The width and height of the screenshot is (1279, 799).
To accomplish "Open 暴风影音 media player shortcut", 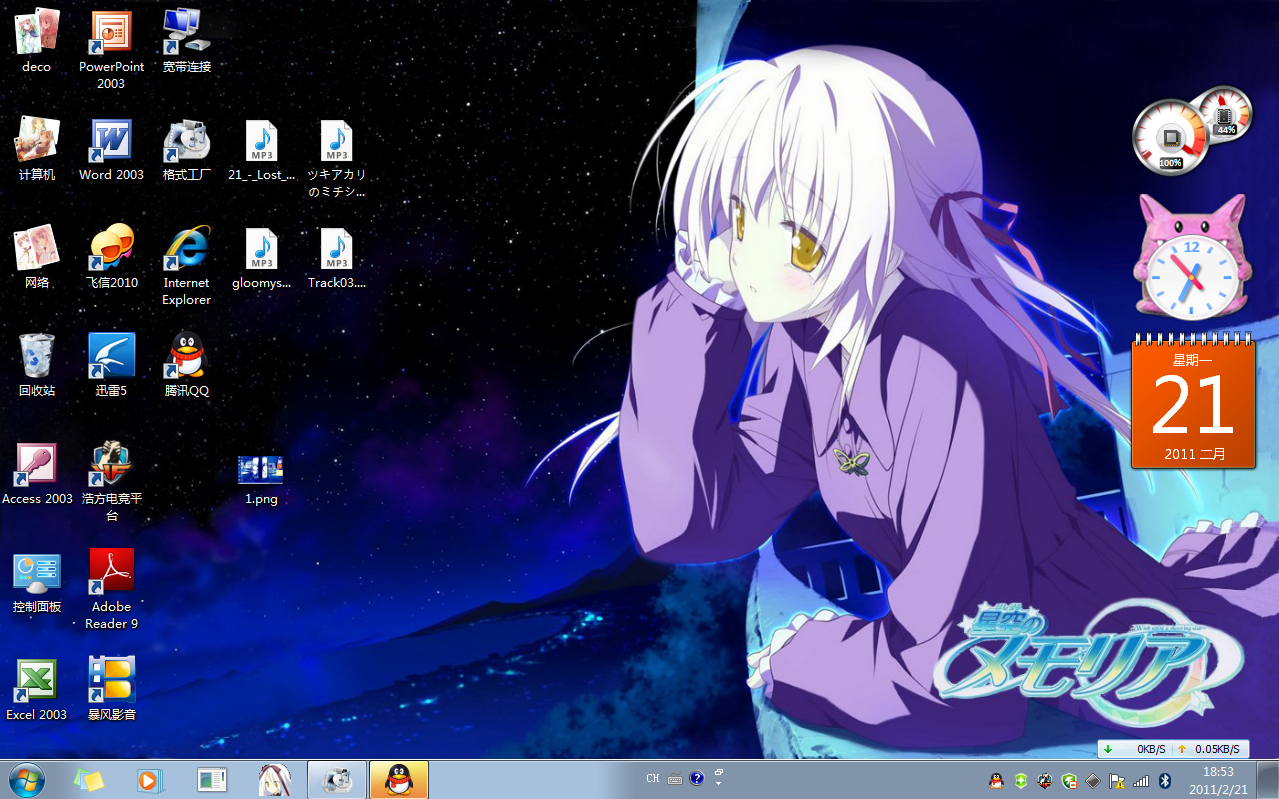I will (x=111, y=688).
